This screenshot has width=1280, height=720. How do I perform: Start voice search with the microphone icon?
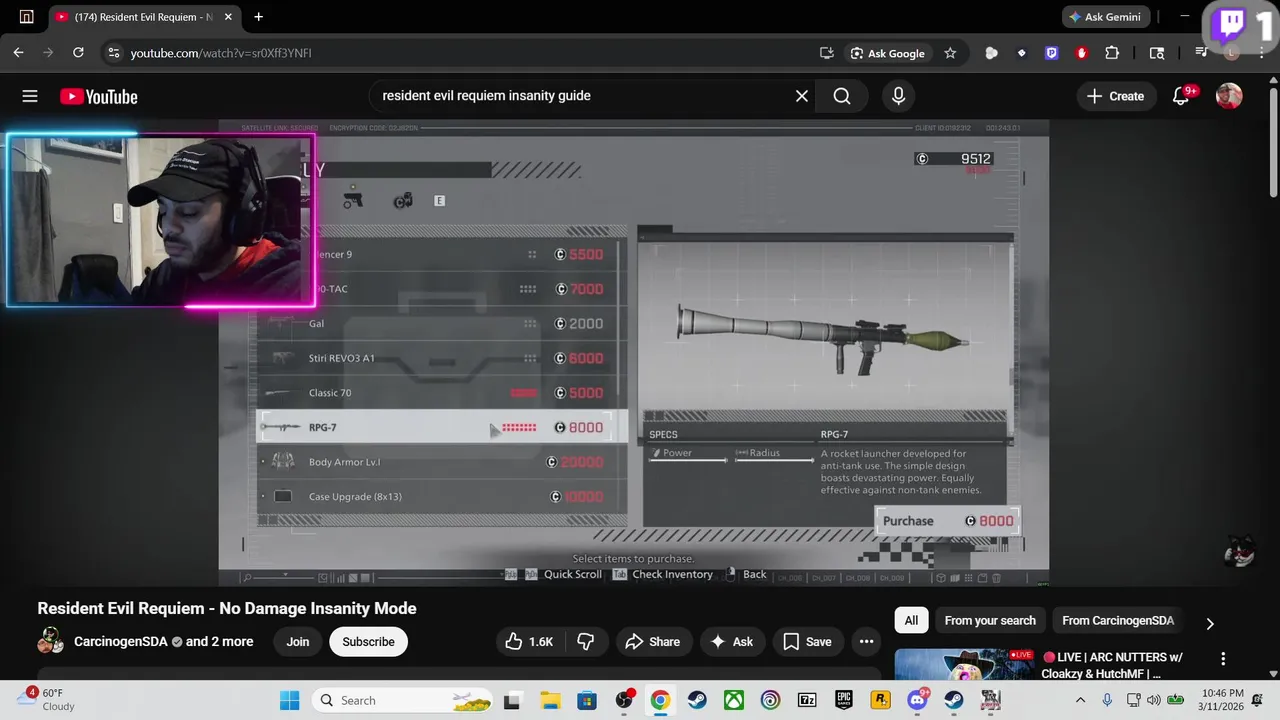(898, 96)
